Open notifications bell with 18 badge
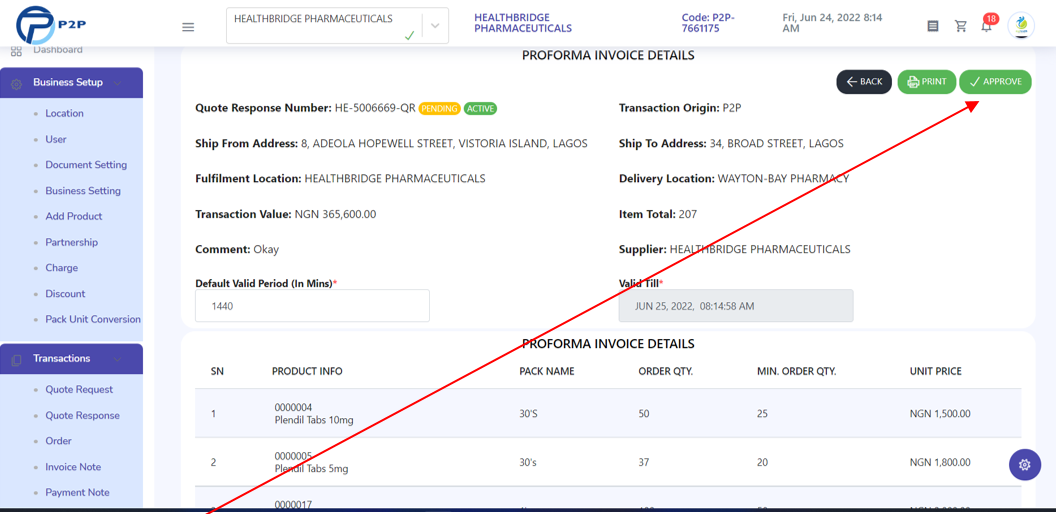Viewport: 1063px width, 514px height. pyautogui.click(x=987, y=24)
